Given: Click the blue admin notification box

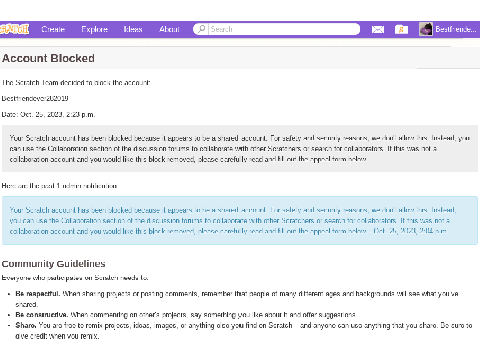Looking at the screenshot, I should pos(240,221).
